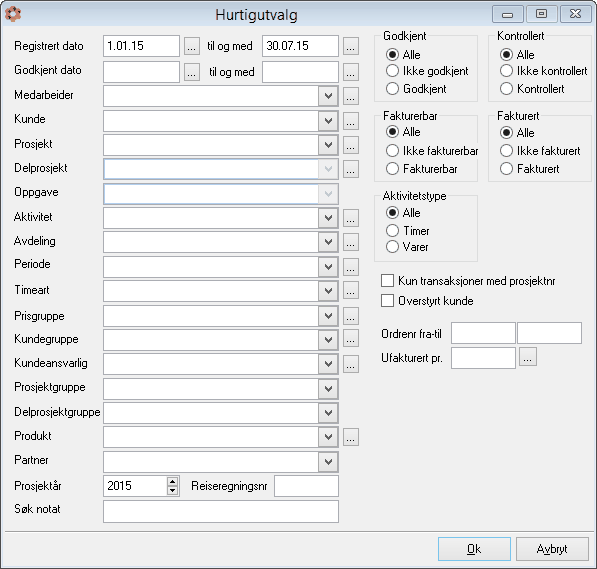Click the Reiseregningsnr input field

pyautogui.click(x=306, y=486)
